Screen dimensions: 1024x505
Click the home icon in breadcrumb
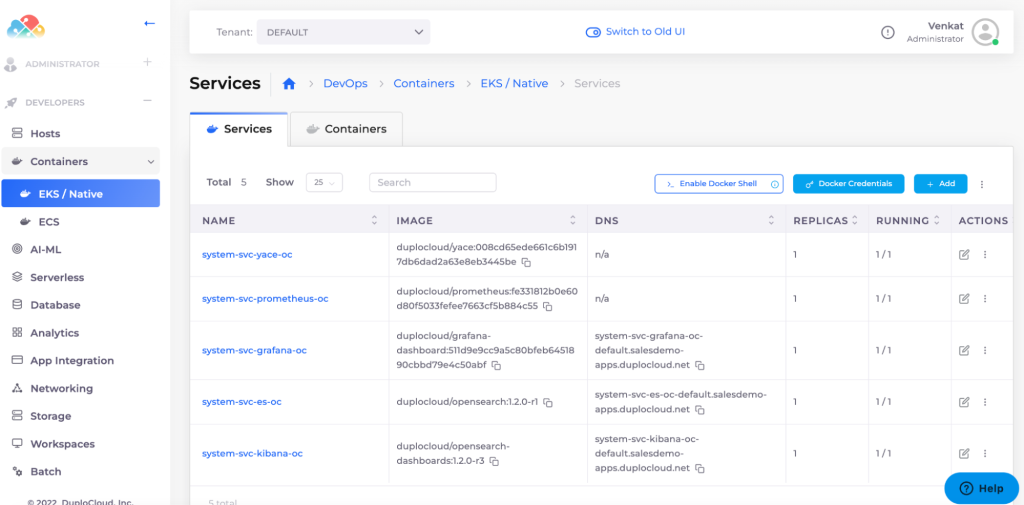[289, 84]
